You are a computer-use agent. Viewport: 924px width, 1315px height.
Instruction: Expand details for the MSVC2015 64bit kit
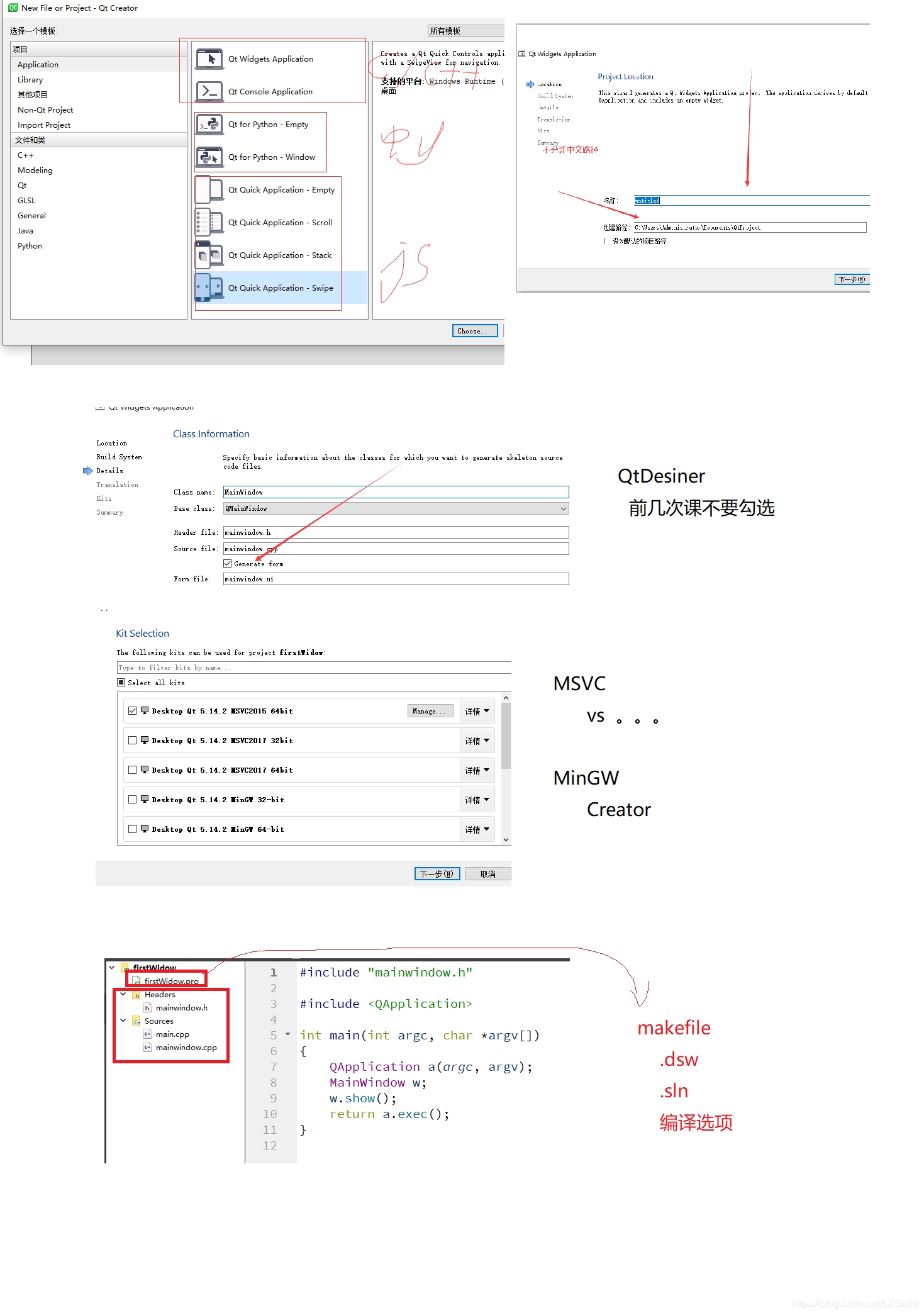(477, 711)
